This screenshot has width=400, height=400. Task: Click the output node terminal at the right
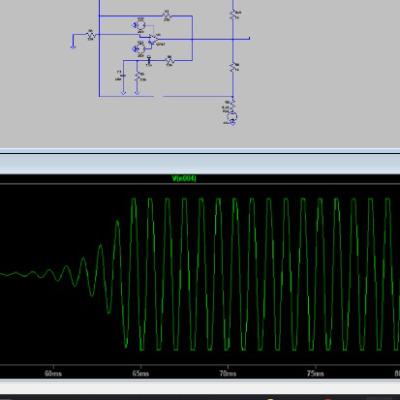pyautogui.click(x=249, y=39)
